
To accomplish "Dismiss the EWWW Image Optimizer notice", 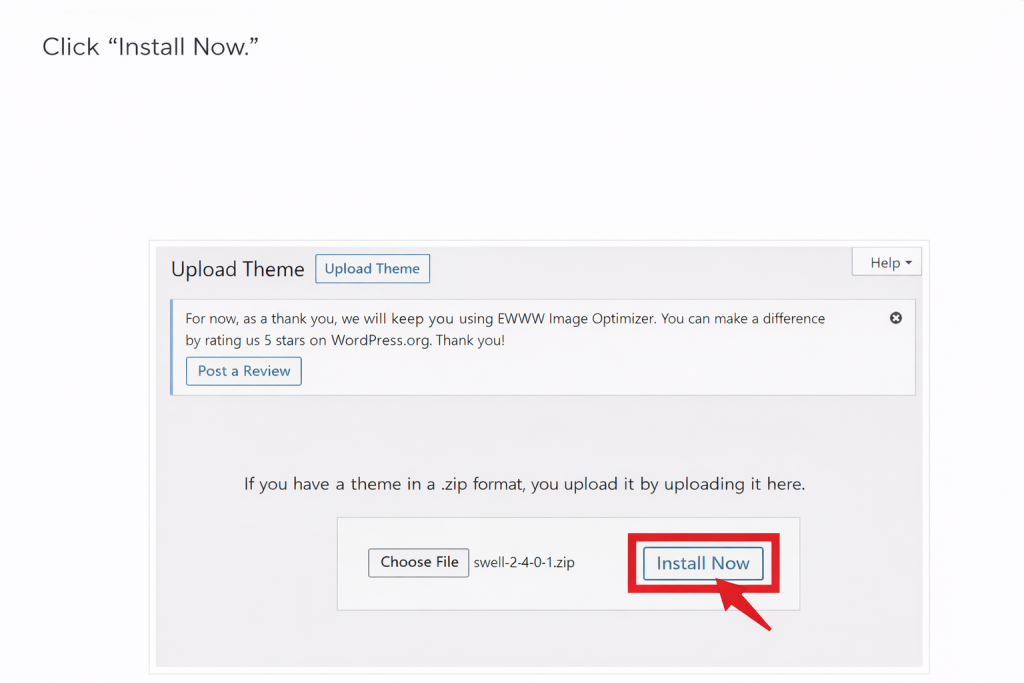I will click(895, 318).
